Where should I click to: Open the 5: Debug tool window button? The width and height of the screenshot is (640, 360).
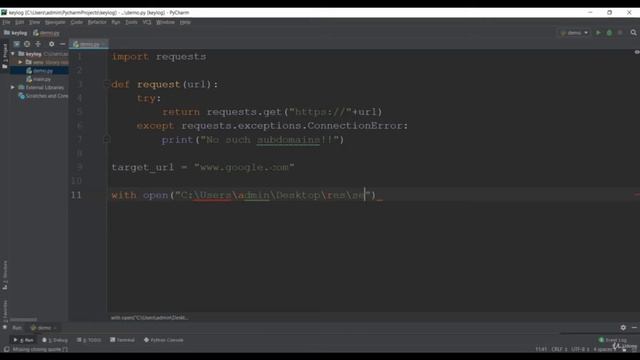[x=55, y=340]
